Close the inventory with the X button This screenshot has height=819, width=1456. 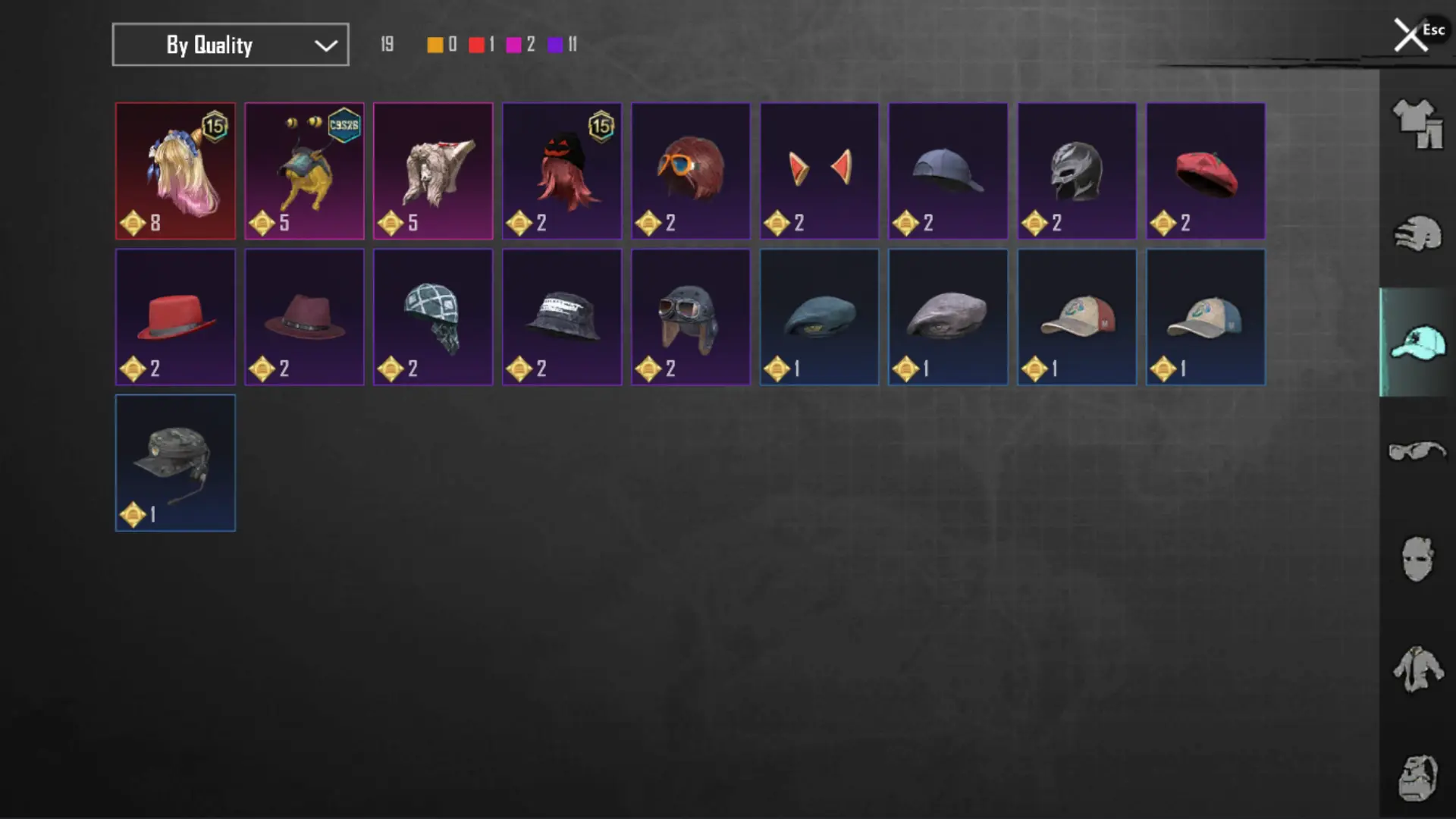(1410, 35)
